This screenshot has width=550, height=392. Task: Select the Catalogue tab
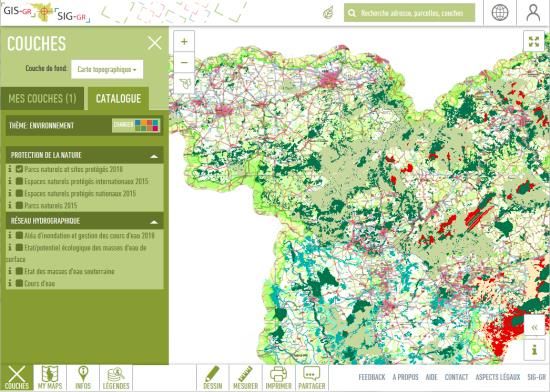(x=119, y=99)
